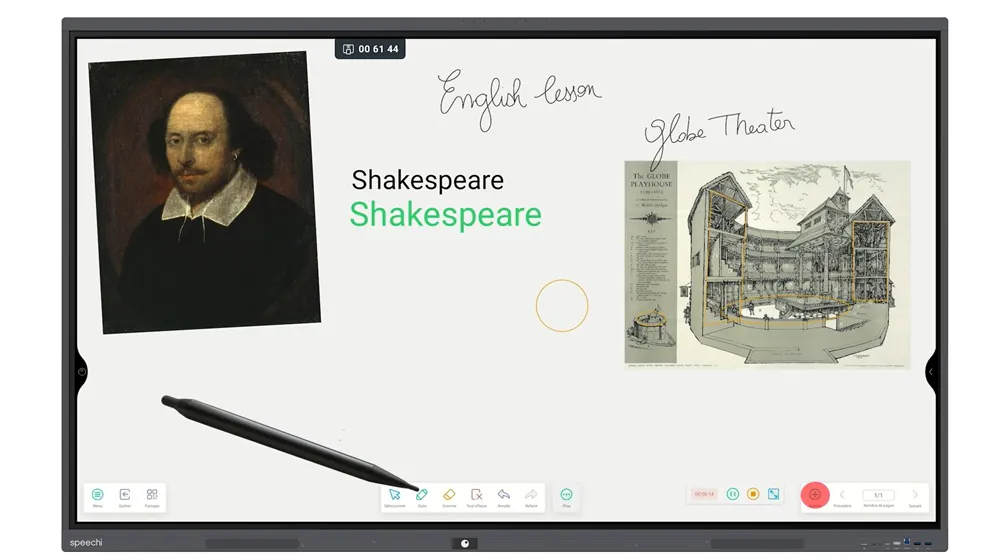The image size is (1000, 560).
Task: Open the Partager share icon
Action: coord(152,495)
